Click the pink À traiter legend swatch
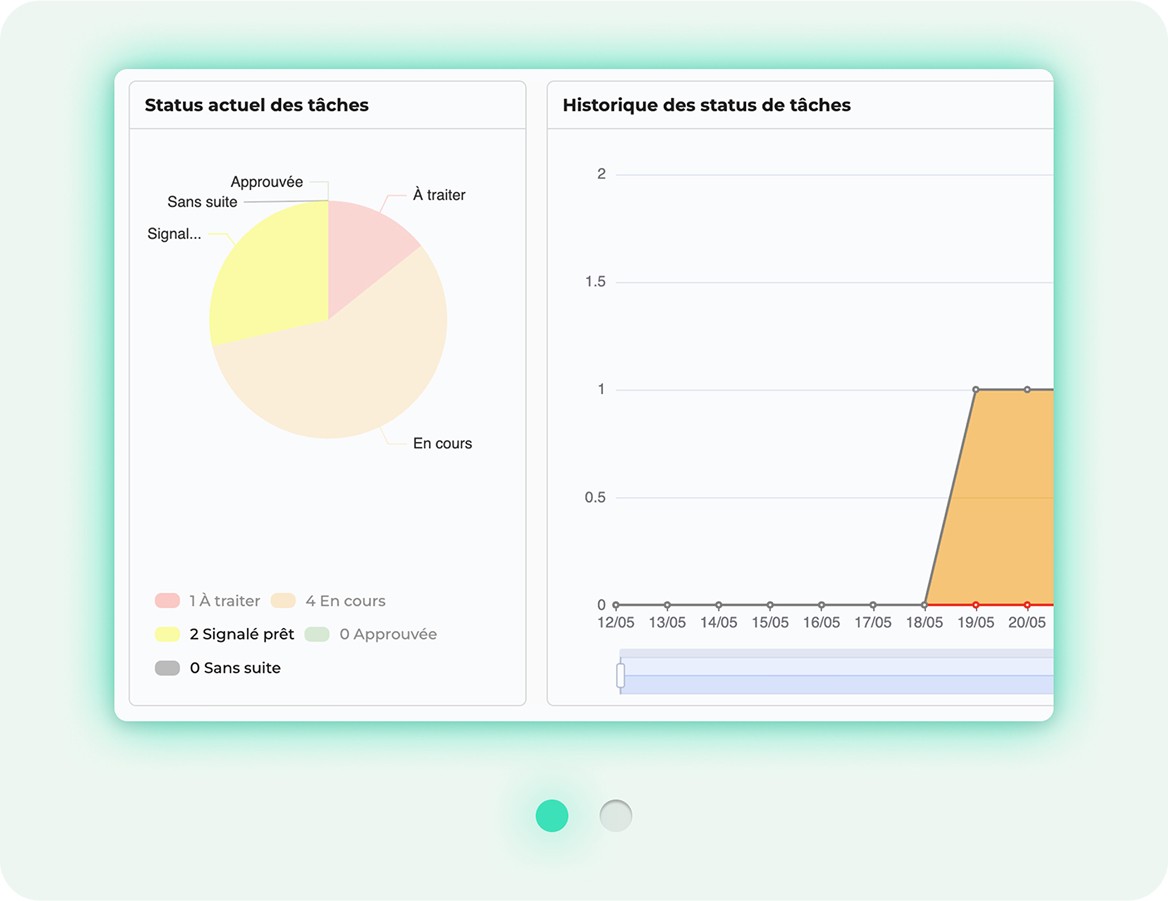The image size is (1168, 901). click(167, 600)
